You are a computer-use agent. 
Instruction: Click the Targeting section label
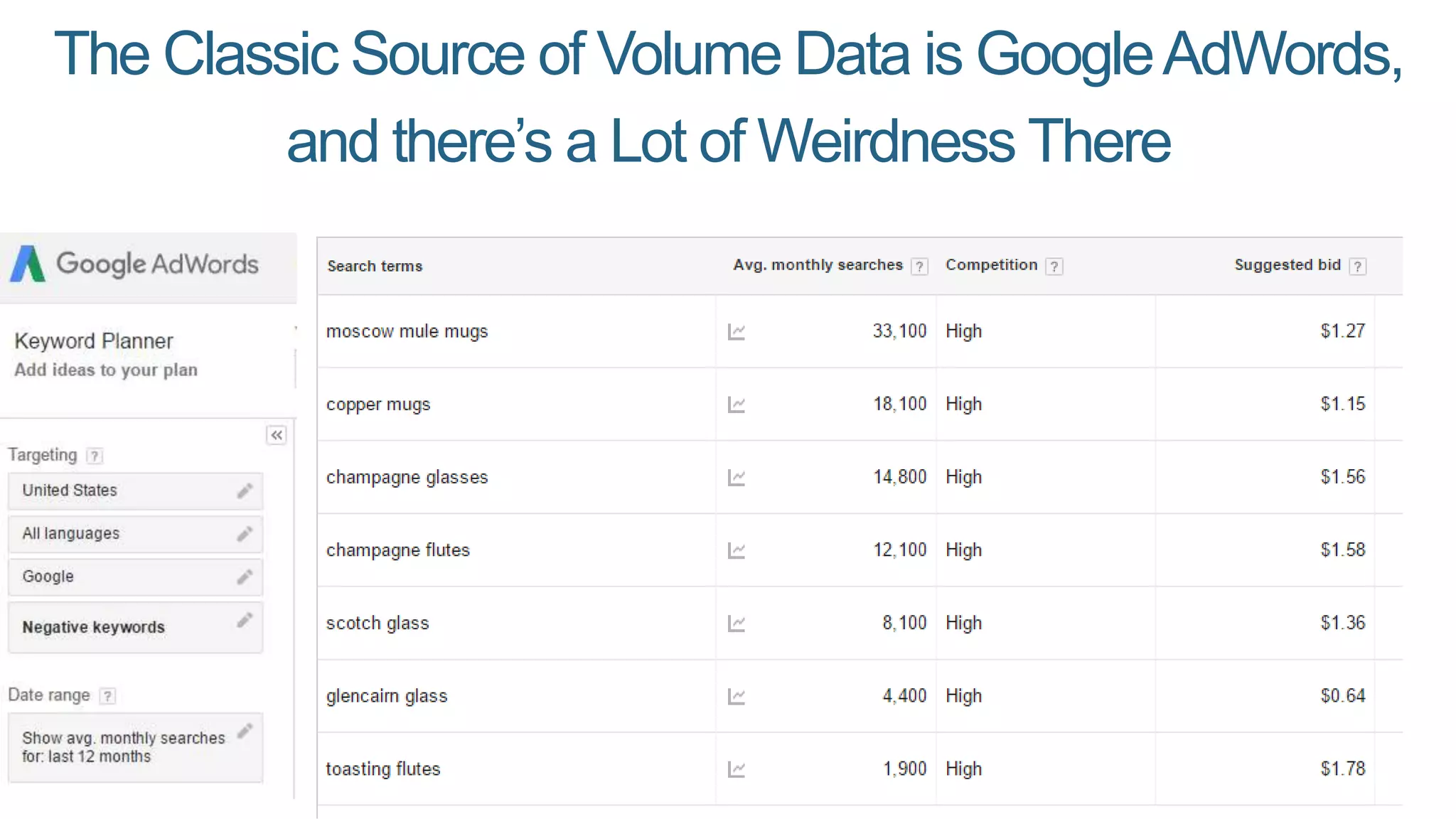[42, 456]
